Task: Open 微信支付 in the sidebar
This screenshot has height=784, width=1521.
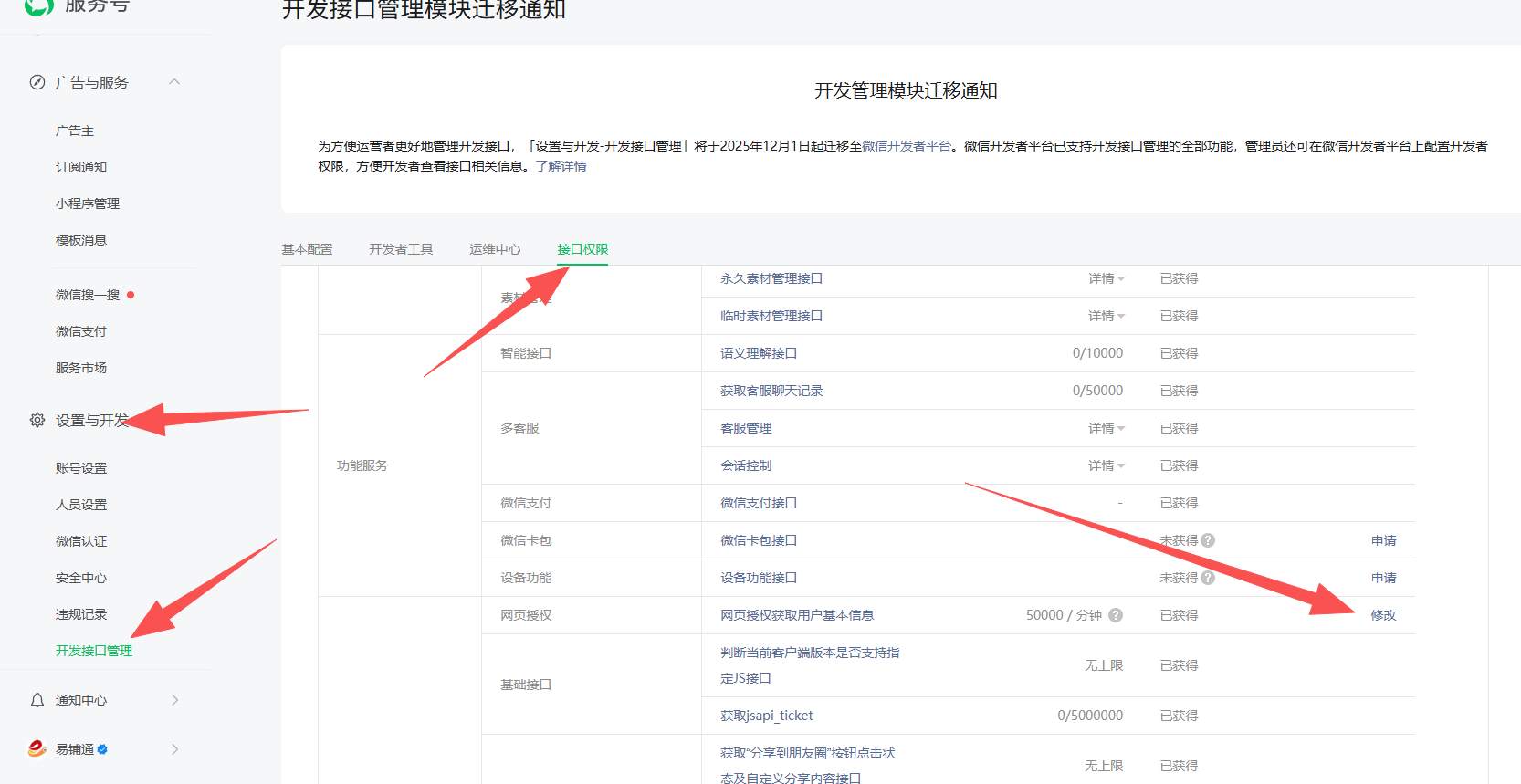Action: point(81,331)
